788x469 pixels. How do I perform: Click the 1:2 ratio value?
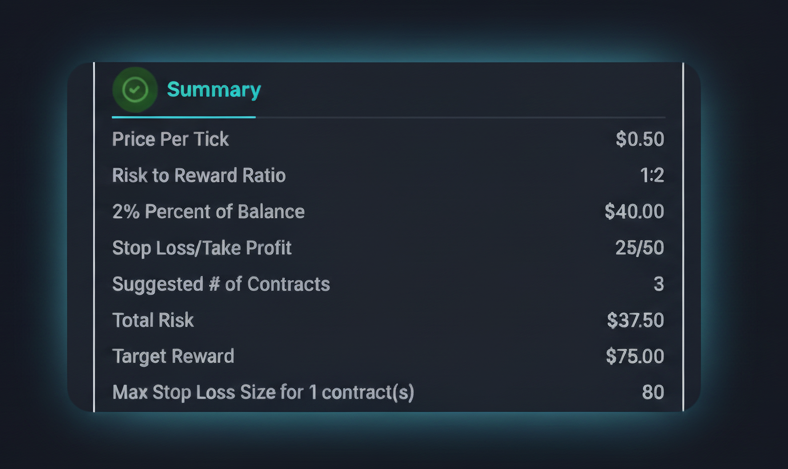pyautogui.click(x=652, y=176)
